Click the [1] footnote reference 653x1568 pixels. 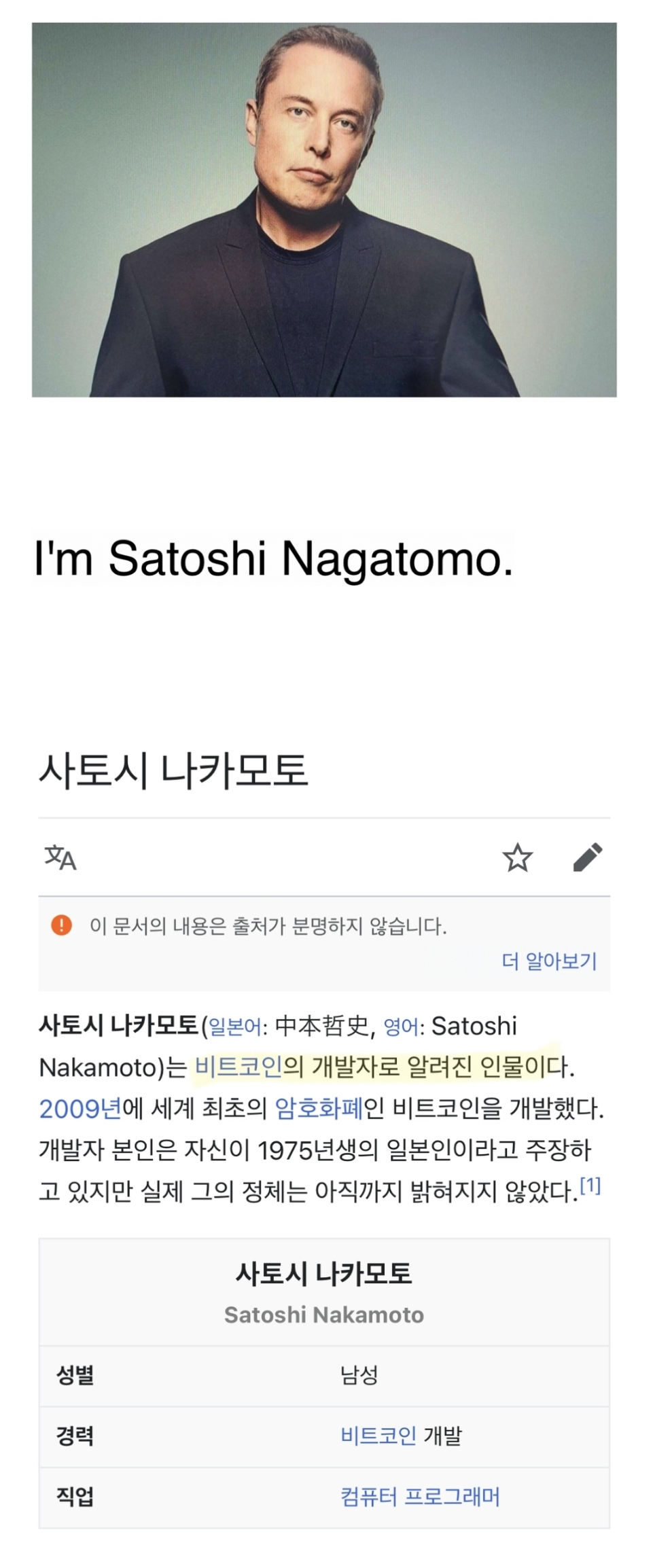click(590, 1186)
